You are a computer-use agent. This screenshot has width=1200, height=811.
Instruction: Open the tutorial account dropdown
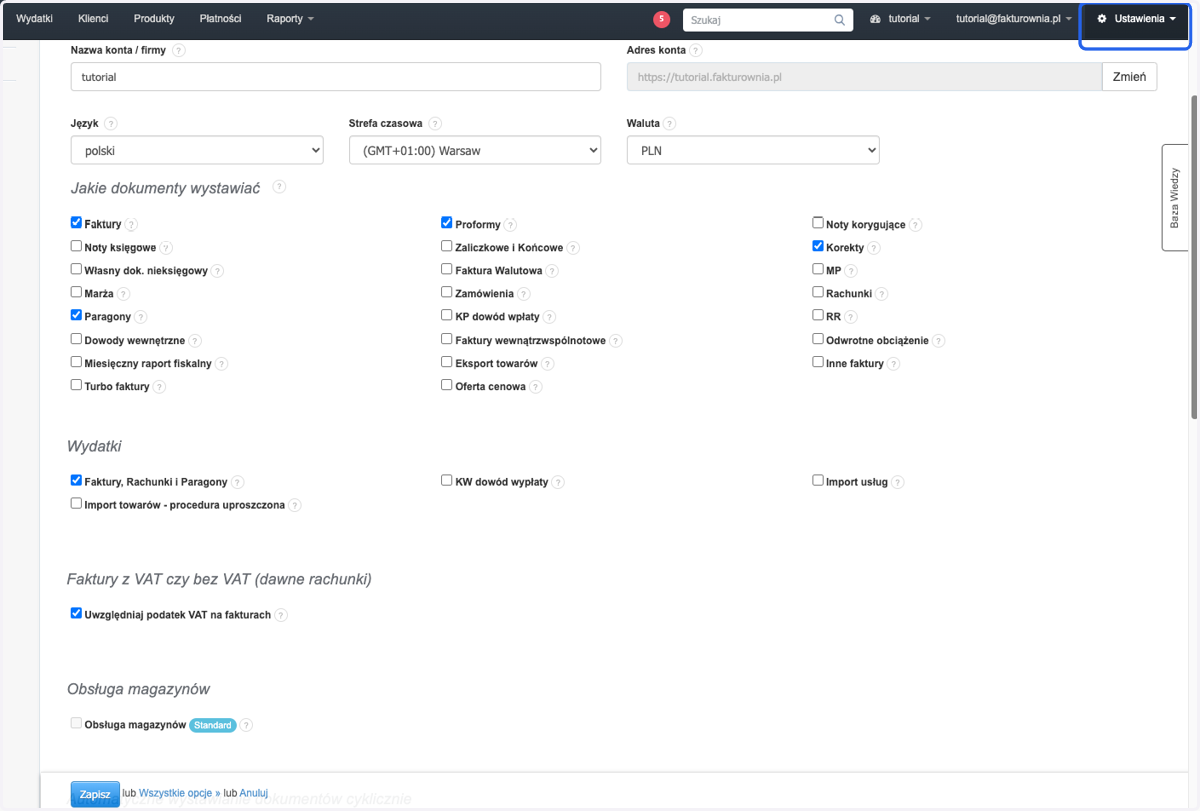(x=901, y=19)
